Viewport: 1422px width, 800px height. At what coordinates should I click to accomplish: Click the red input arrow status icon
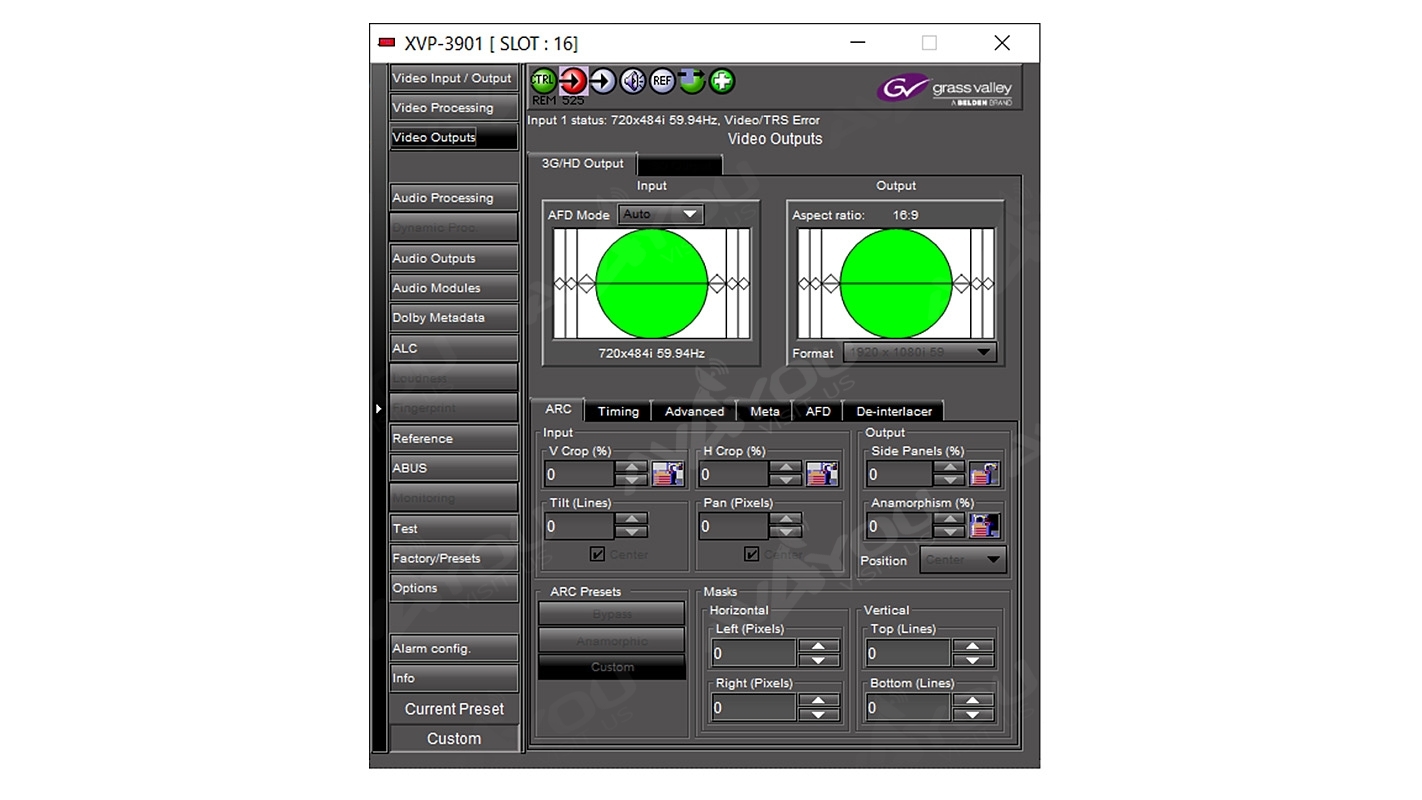[x=573, y=81]
